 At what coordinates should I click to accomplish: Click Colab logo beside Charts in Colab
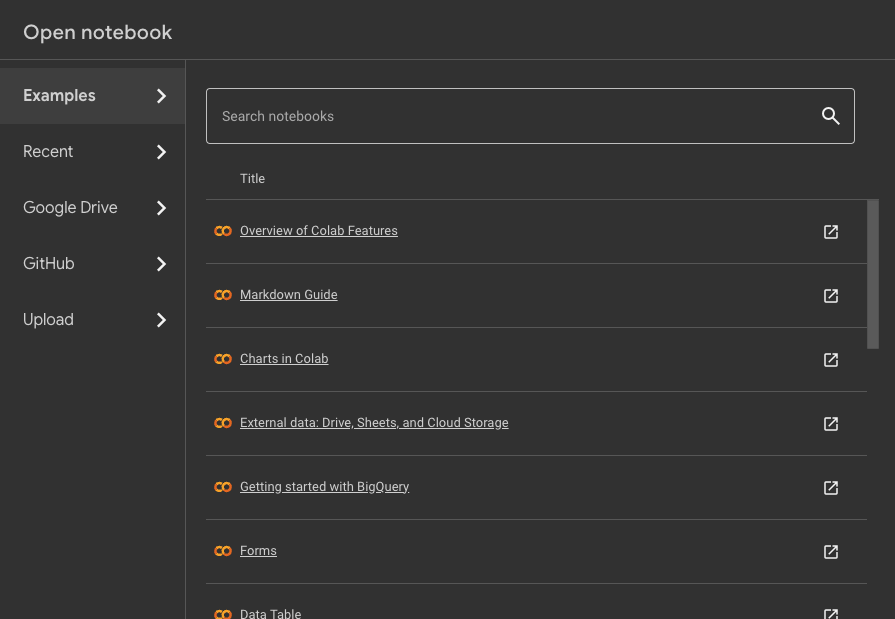(x=223, y=359)
